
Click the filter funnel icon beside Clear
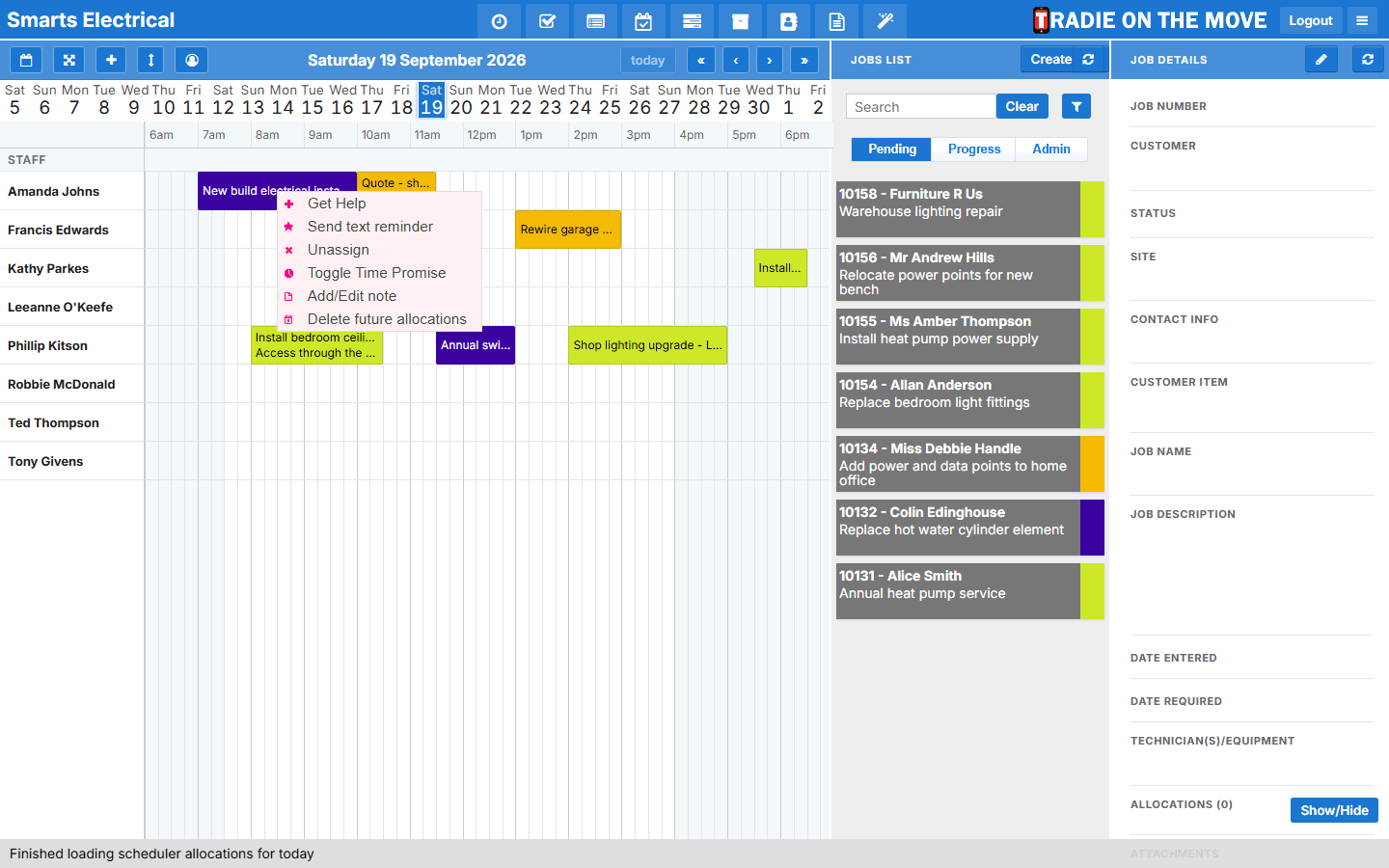(x=1076, y=106)
